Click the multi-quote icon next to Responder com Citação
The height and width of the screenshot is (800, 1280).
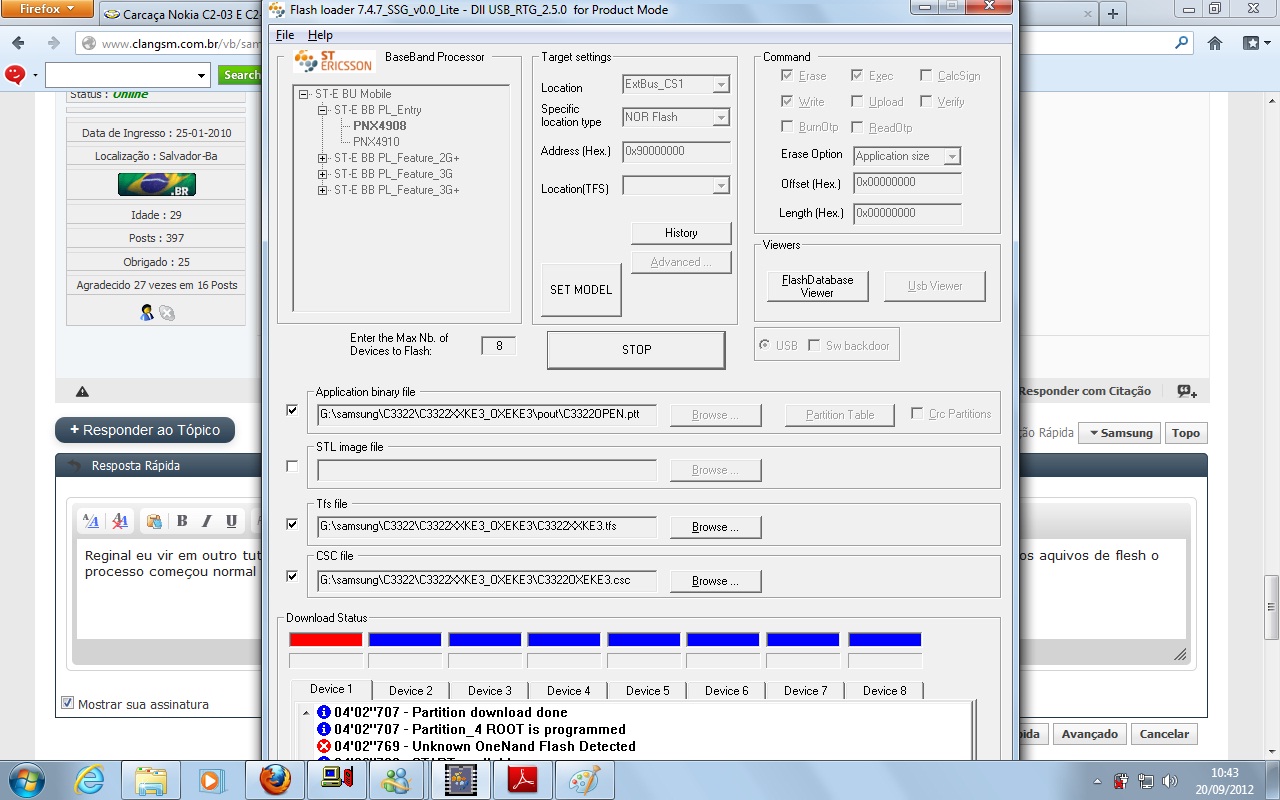click(1187, 391)
